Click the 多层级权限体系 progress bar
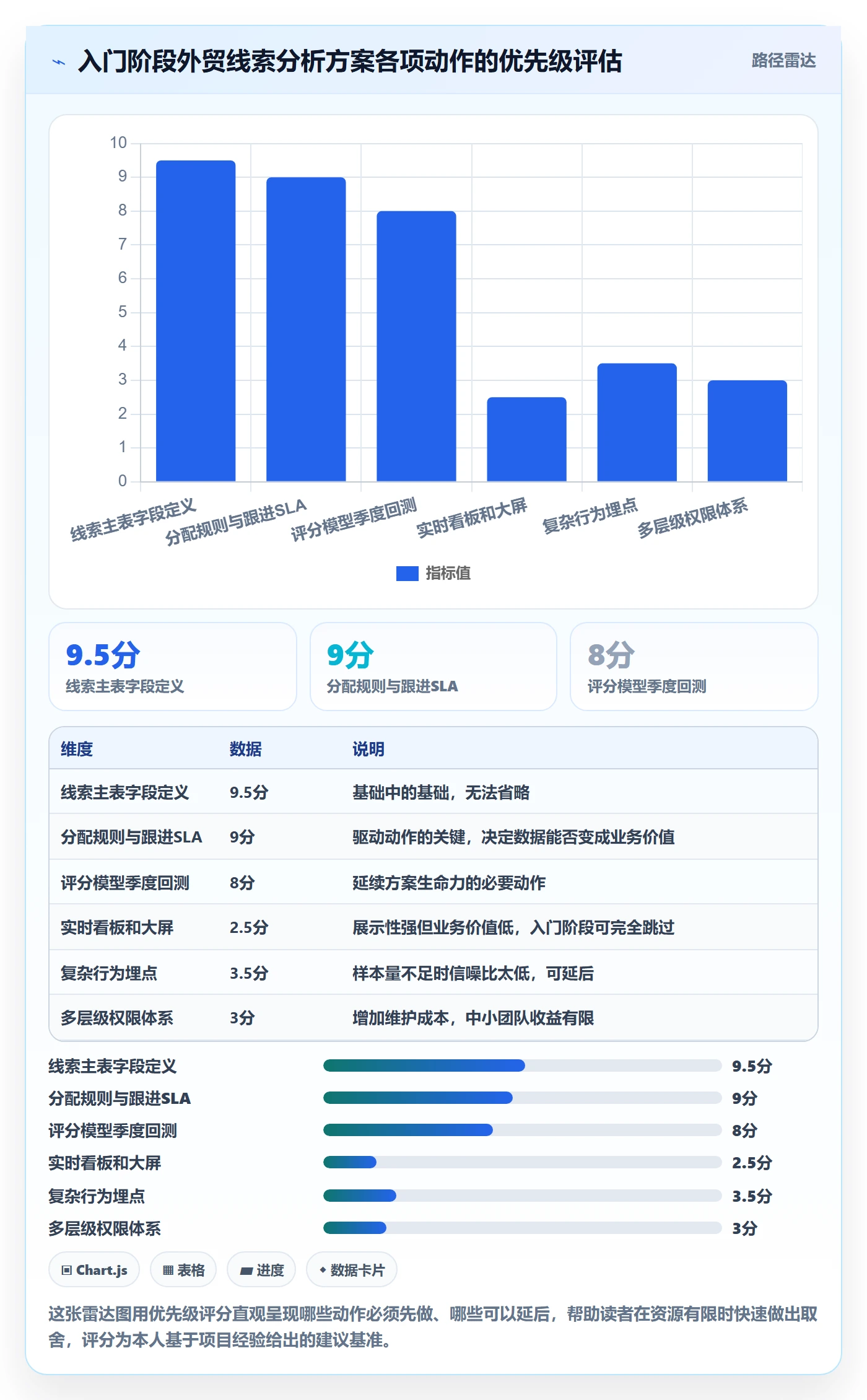The image size is (867, 1400). pyautogui.click(x=522, y=1228)
